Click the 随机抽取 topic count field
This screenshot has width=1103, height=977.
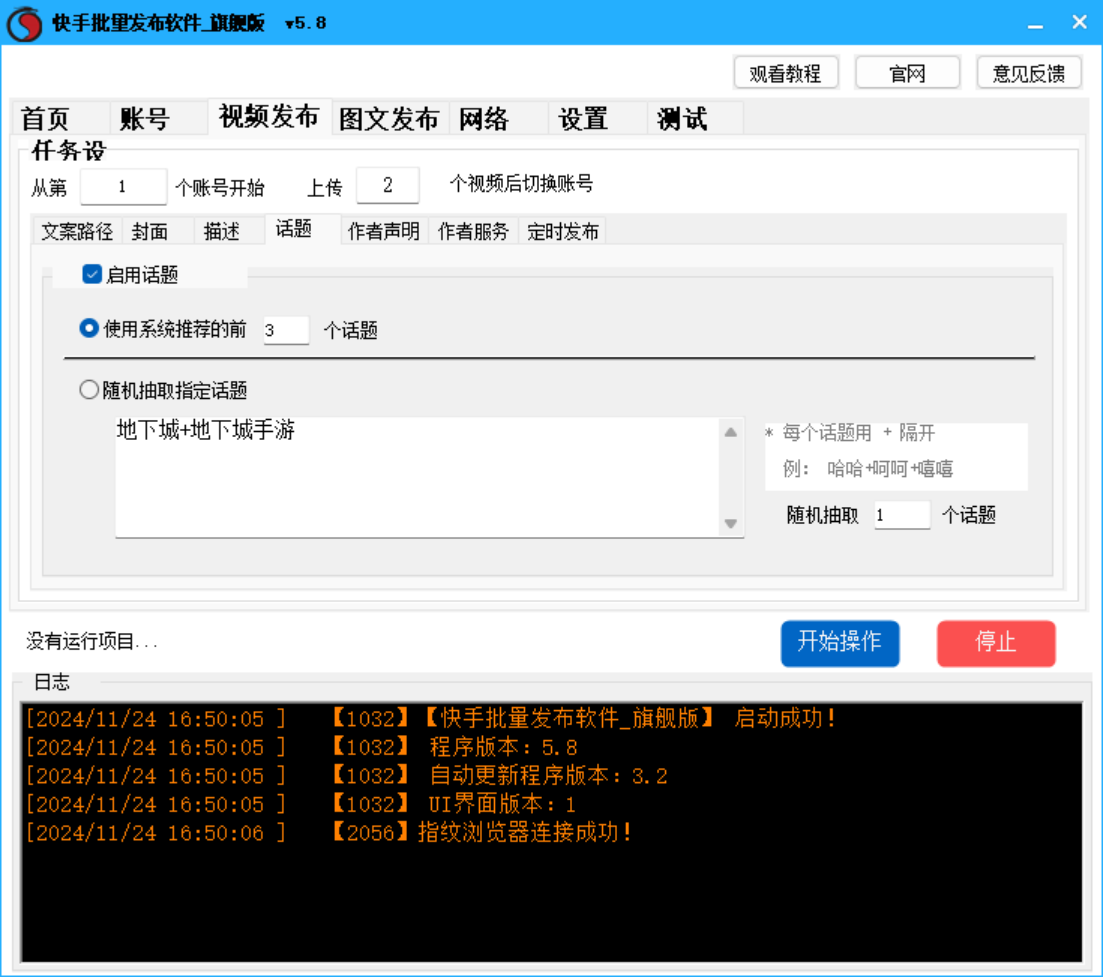pos(902,515)
